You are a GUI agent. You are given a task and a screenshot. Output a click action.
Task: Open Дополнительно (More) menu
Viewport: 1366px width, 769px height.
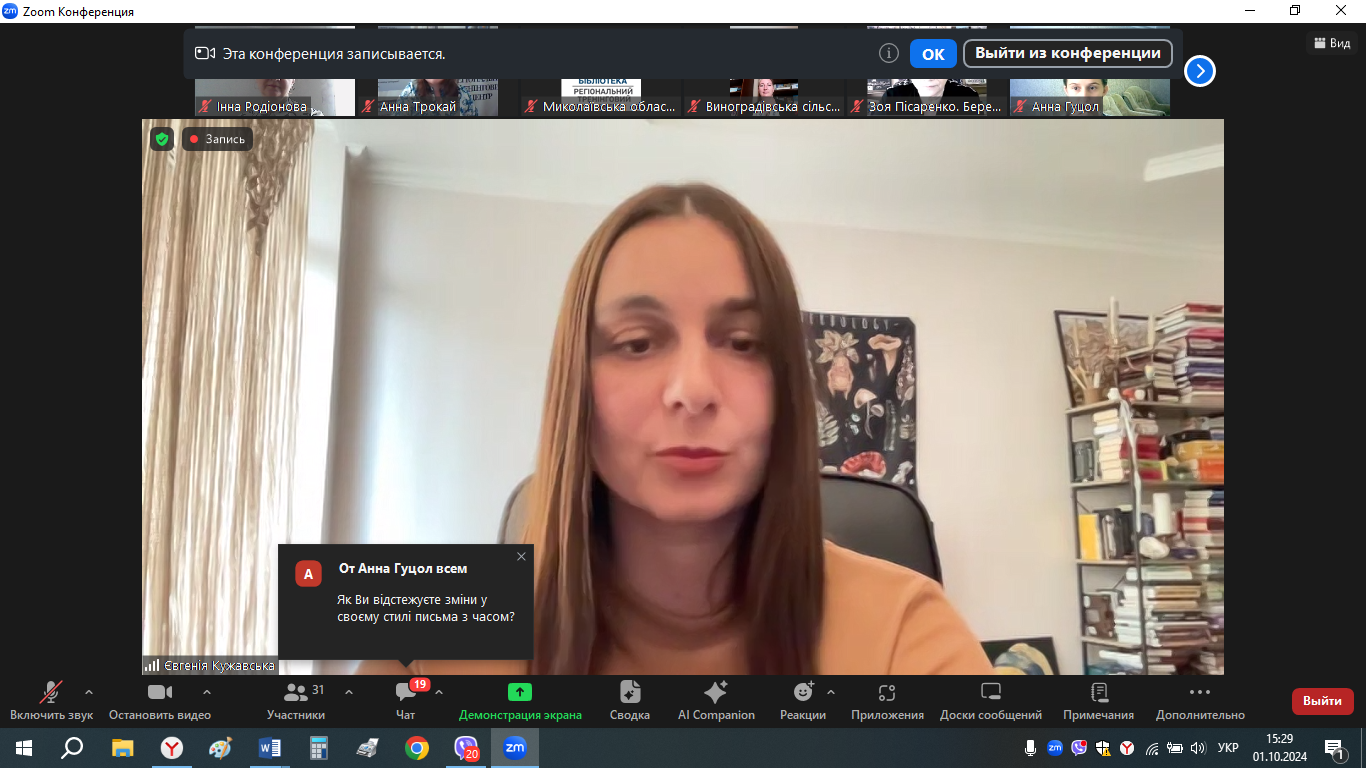1200,700
